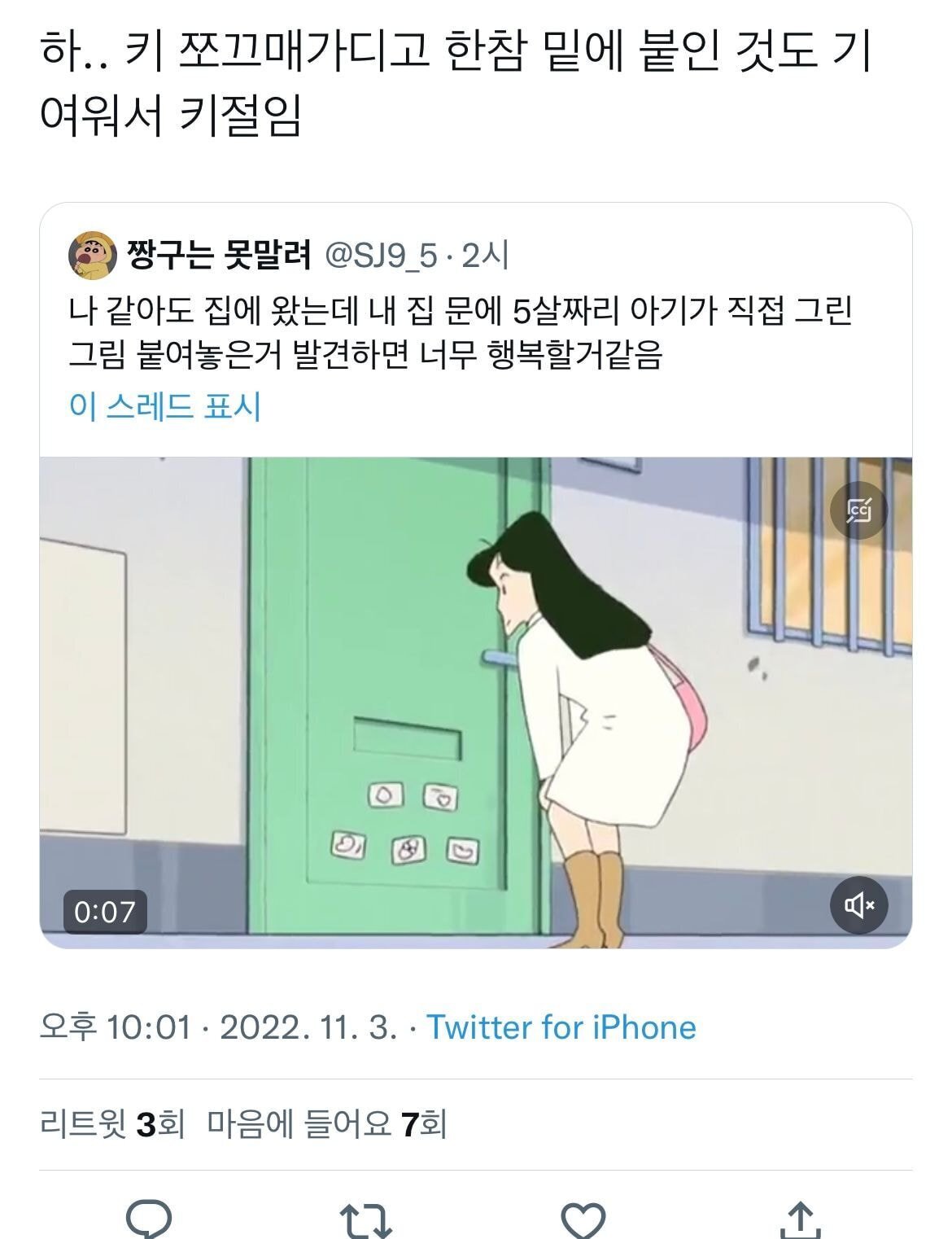
Task: Open 'Twitter for iPhone' source link
Action: [x=561, y=1027]
